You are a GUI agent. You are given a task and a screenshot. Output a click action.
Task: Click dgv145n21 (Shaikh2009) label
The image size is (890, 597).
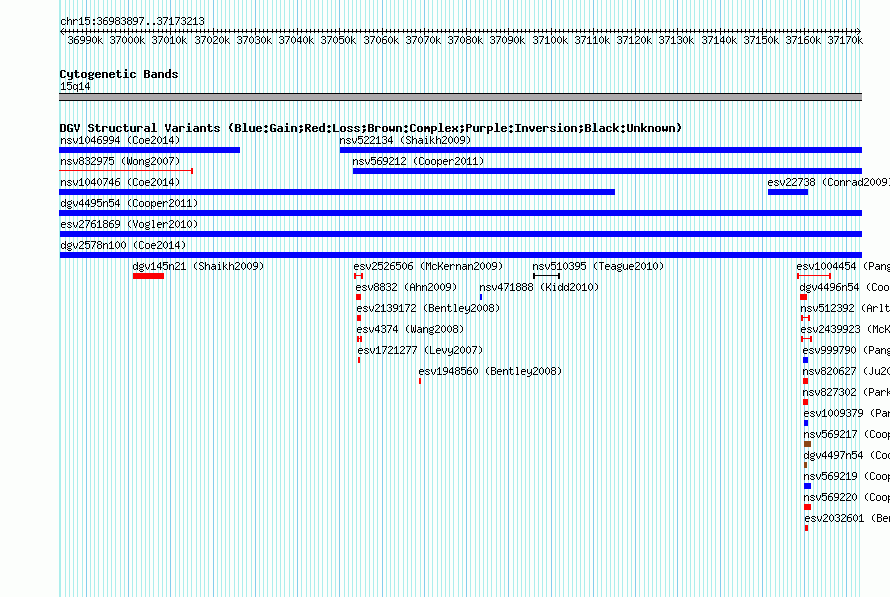pyautogui.click(x=198, y=266)
